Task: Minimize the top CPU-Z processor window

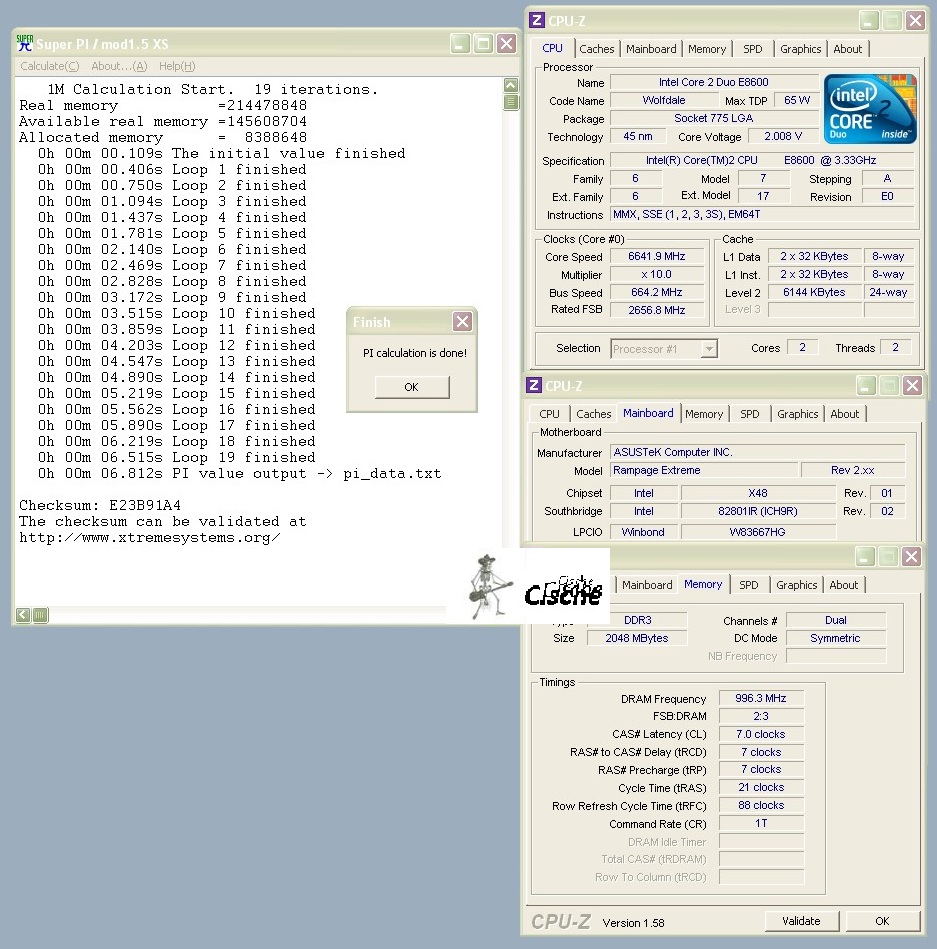Action: click(x=869, y=21)
